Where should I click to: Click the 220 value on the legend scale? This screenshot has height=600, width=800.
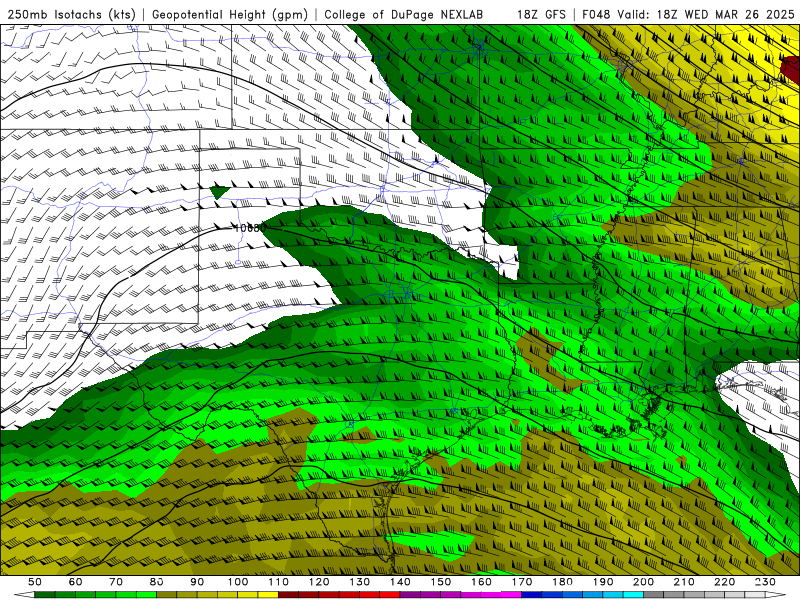tap(725, 582)
